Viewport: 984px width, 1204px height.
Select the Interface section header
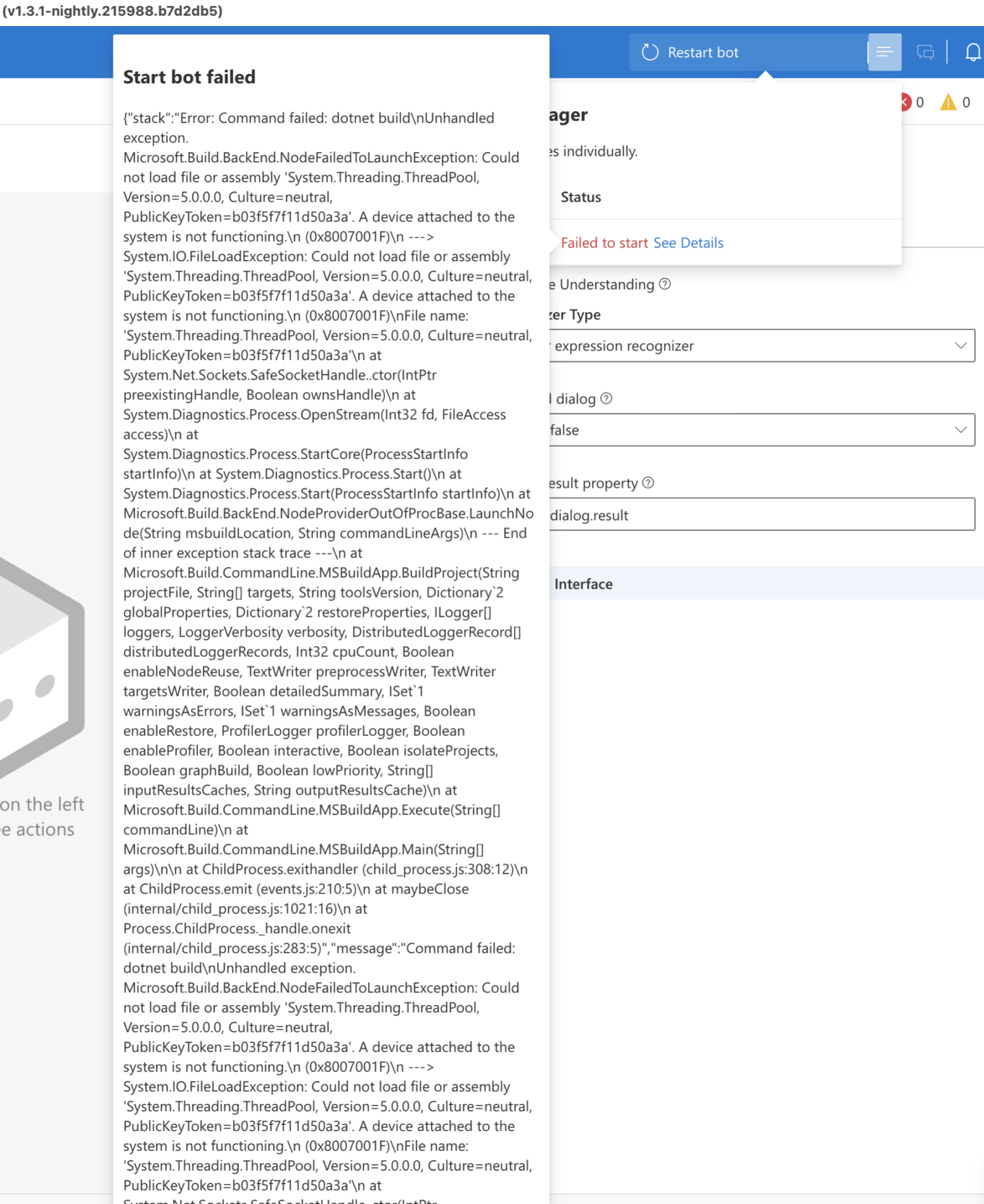583,584
